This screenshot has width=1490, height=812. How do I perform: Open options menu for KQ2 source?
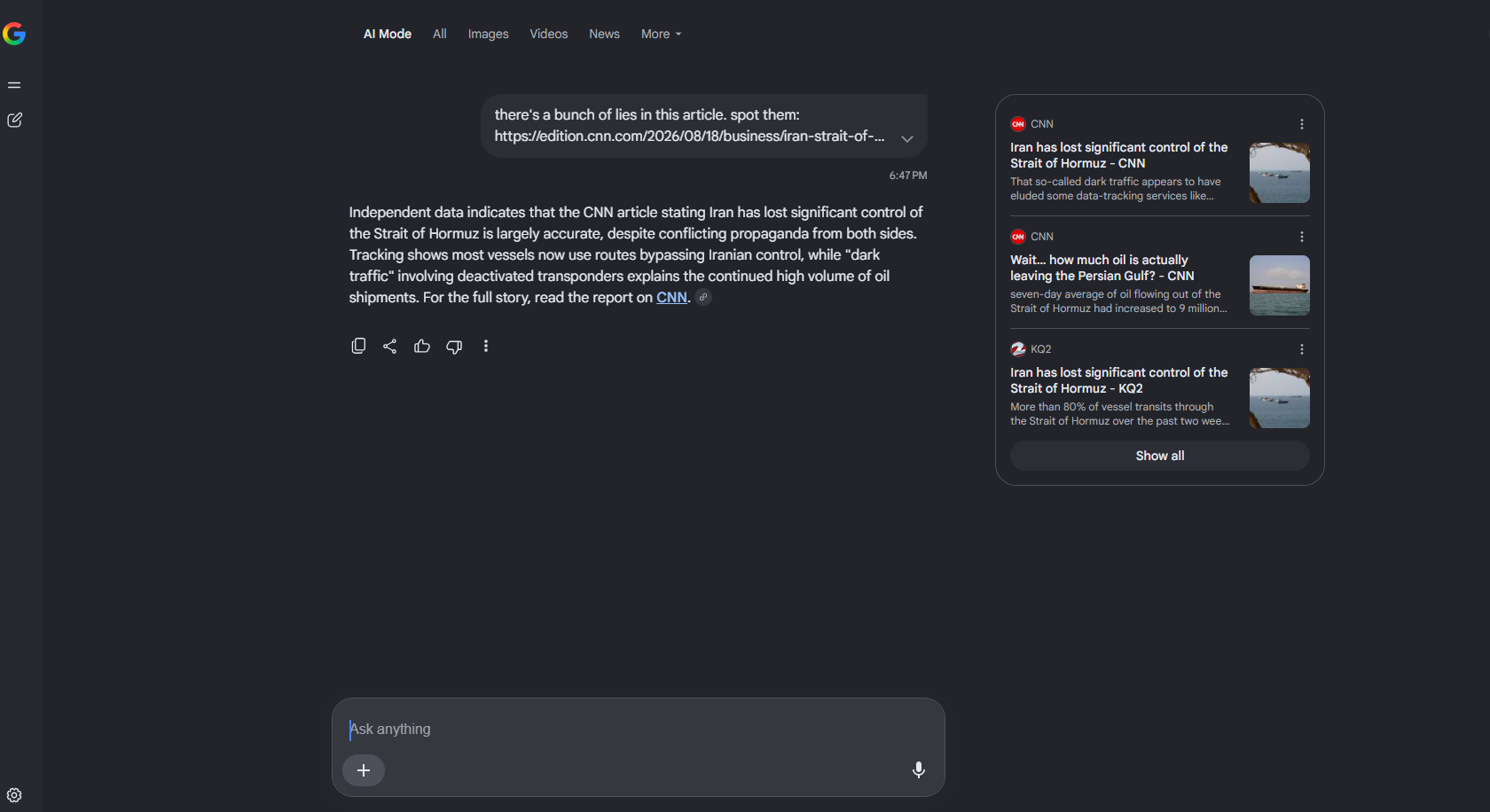coord(1302,349)
